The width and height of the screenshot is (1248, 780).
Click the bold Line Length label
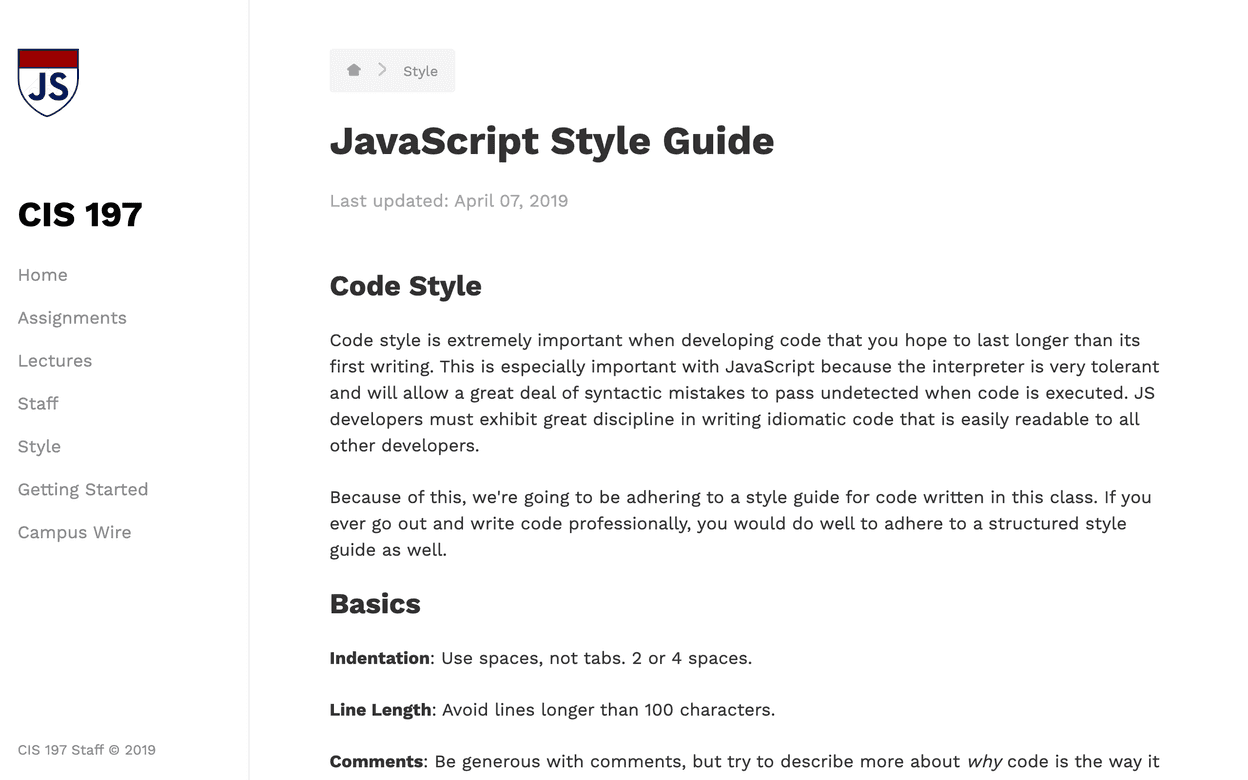click(x=381, y=710)
